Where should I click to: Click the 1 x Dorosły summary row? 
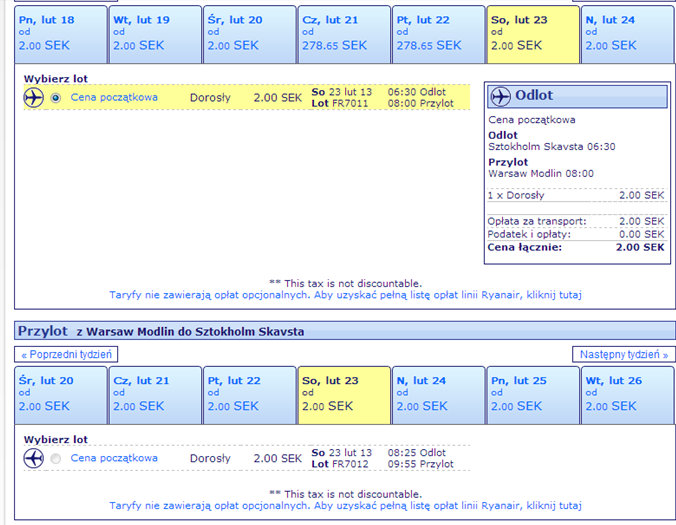point(576,195)
